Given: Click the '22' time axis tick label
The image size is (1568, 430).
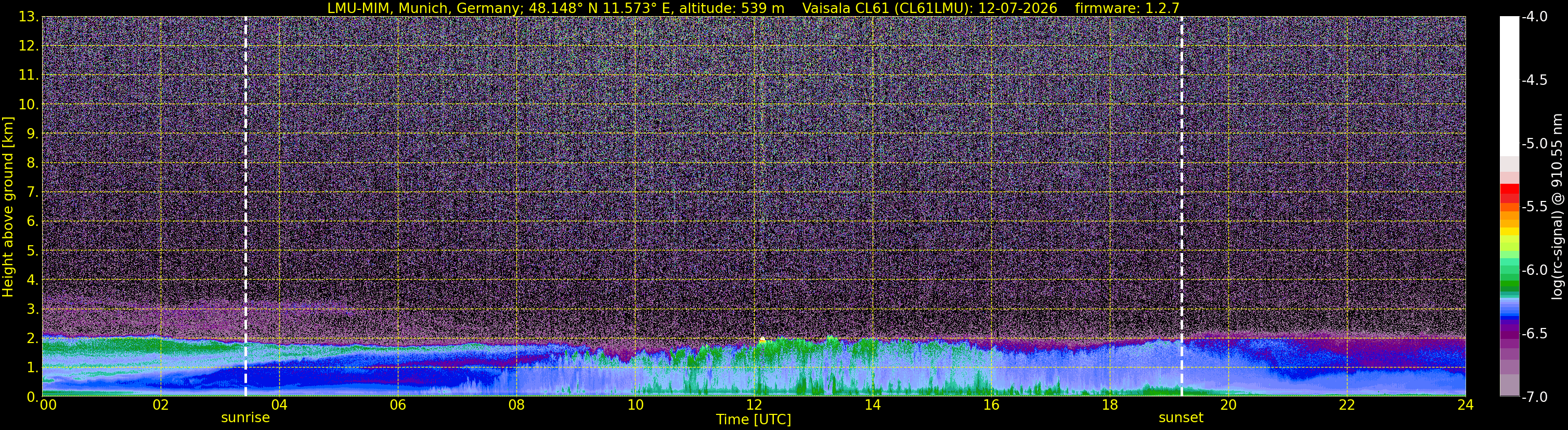Looking at the screenshot, I should (1347, 405).
